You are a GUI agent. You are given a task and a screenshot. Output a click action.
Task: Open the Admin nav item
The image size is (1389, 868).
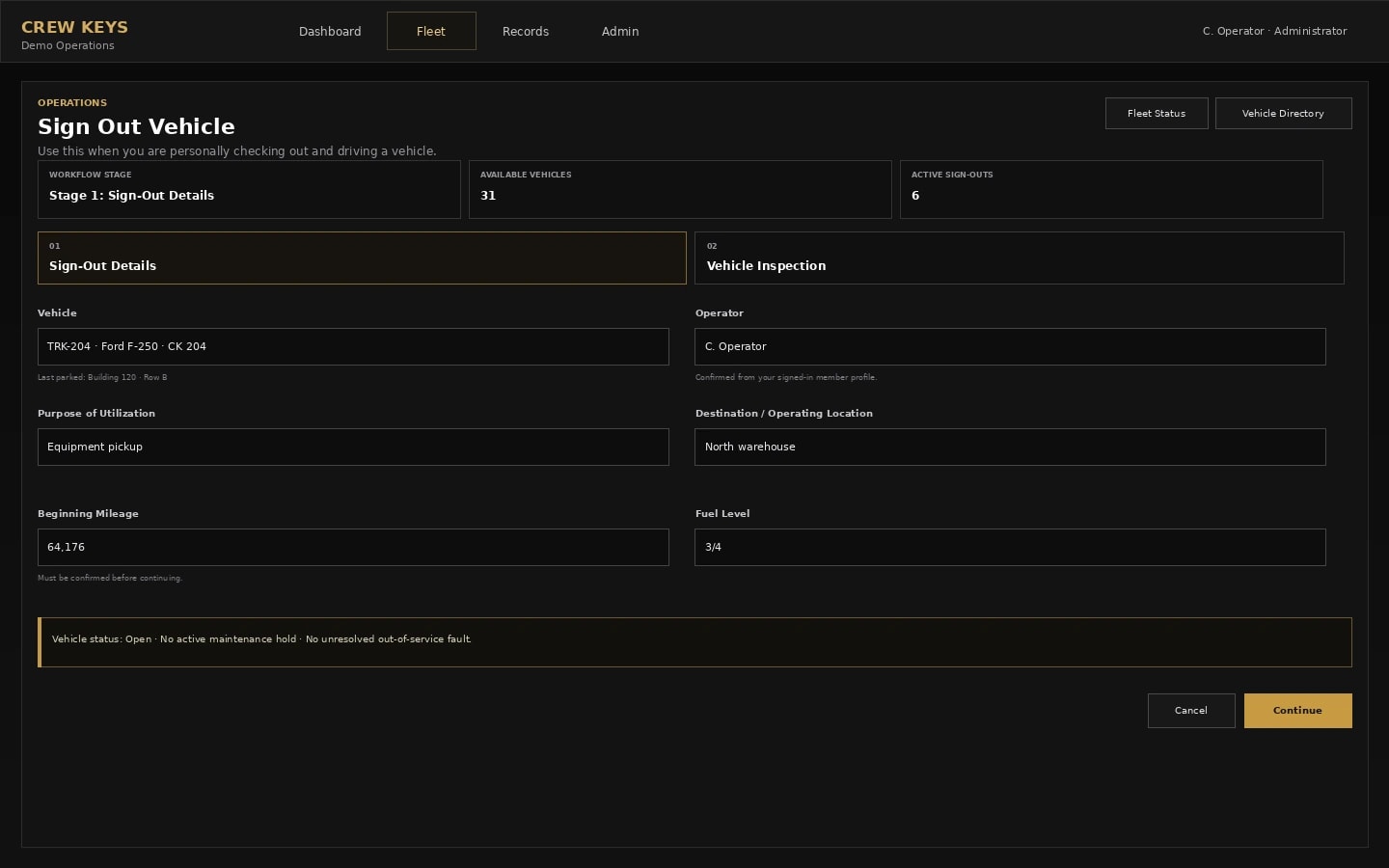point(620,31)
